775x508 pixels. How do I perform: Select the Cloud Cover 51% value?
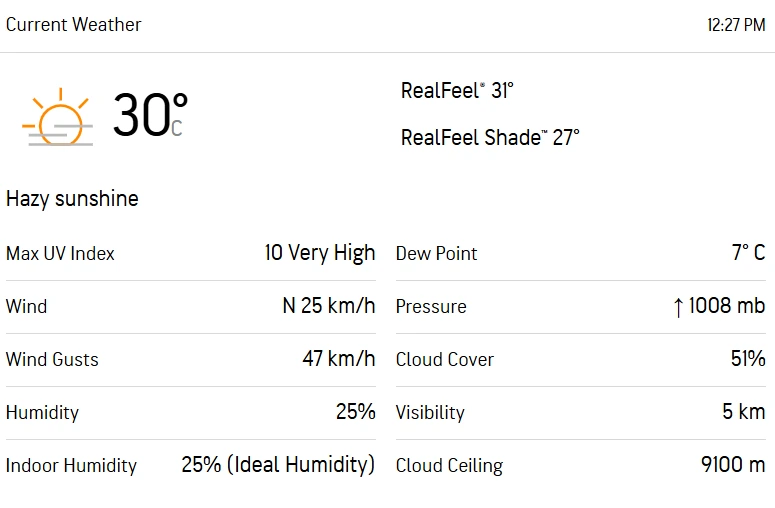(x=748, y=359)
